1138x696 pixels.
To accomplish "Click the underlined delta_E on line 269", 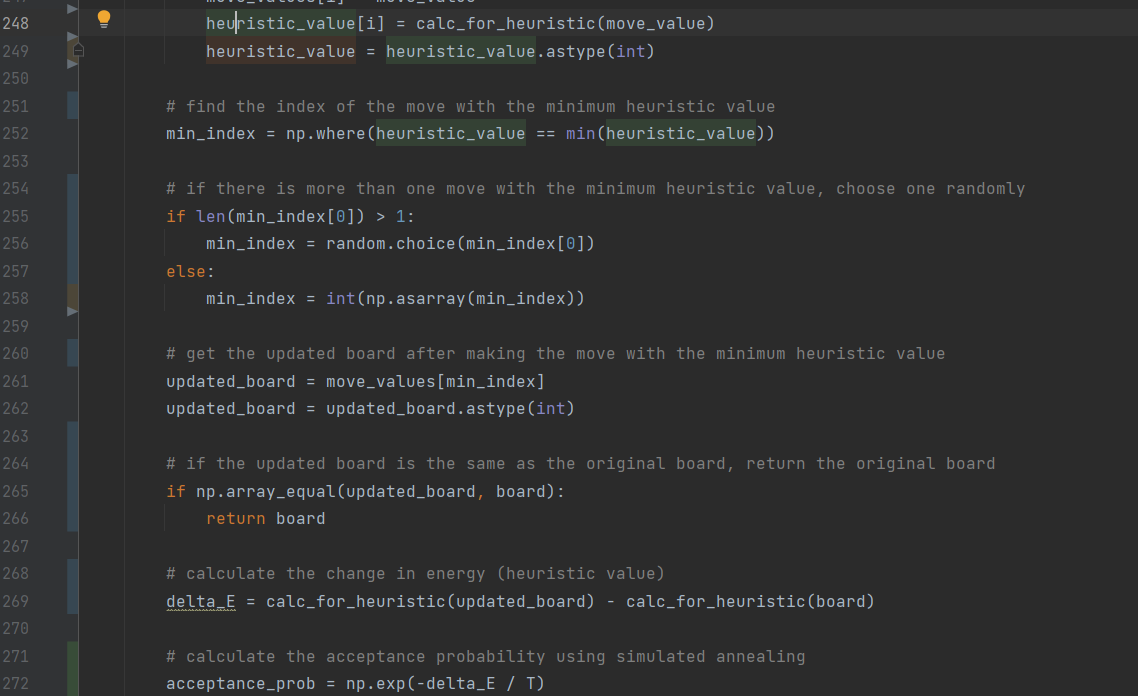I will (x=194, y=600).
